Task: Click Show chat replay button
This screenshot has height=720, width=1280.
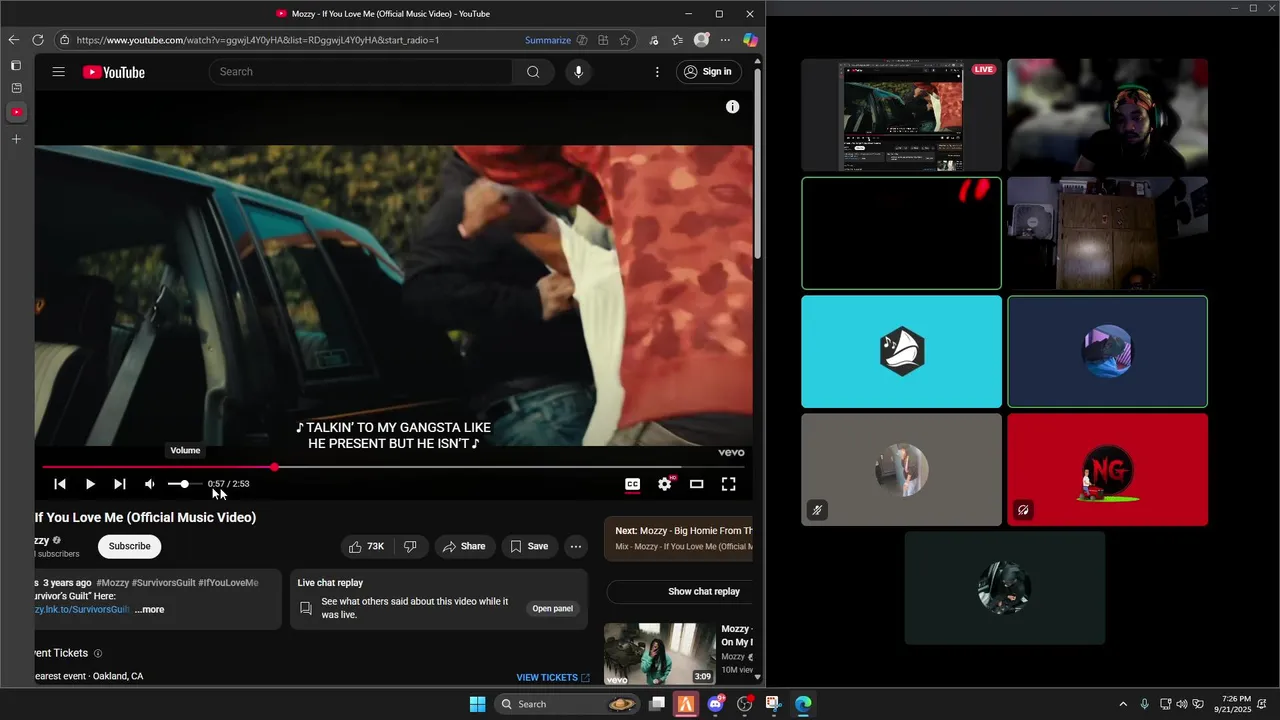Action: [x=680, y=591]
